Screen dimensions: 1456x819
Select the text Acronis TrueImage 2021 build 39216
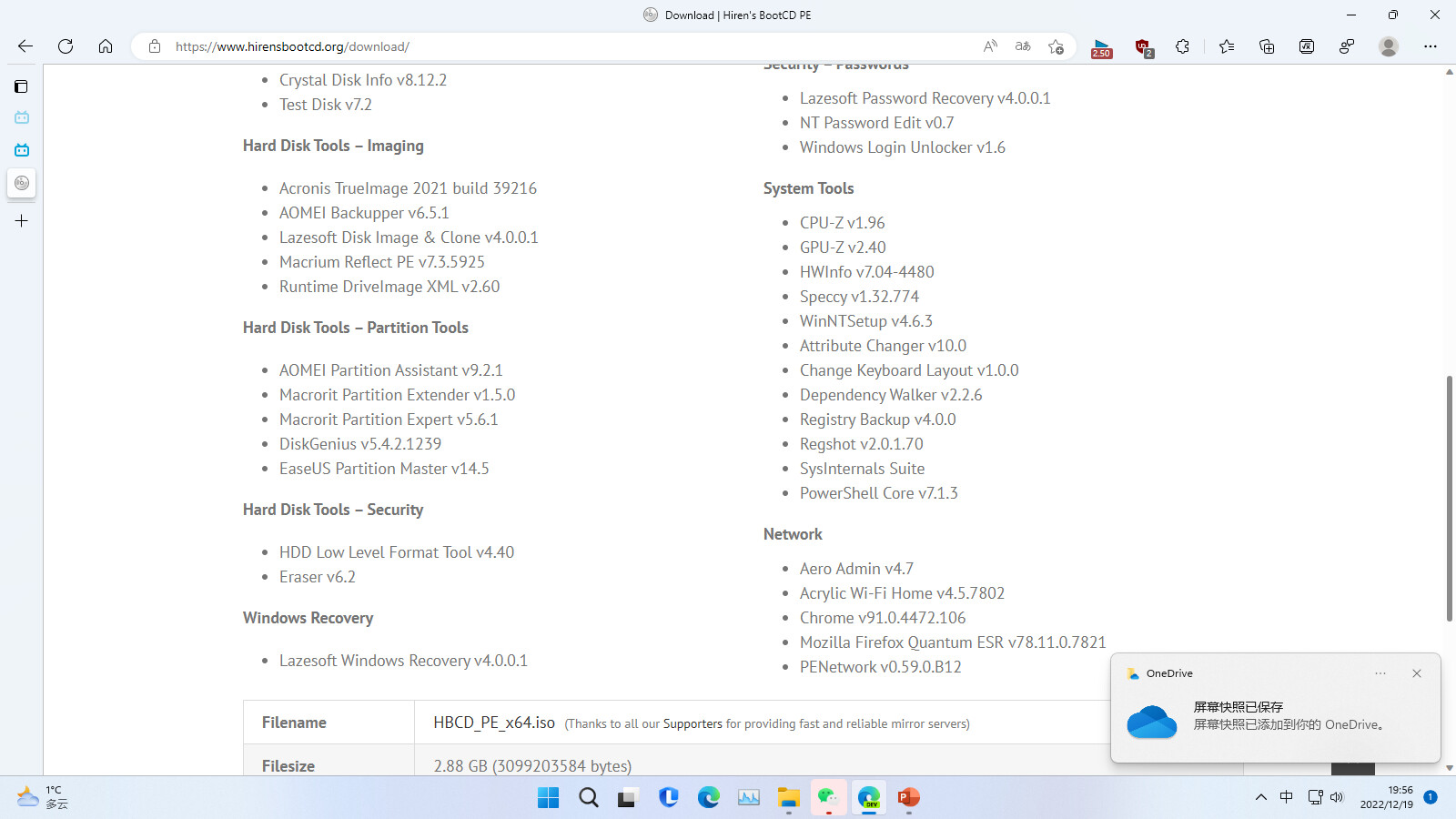pos(408,188)
